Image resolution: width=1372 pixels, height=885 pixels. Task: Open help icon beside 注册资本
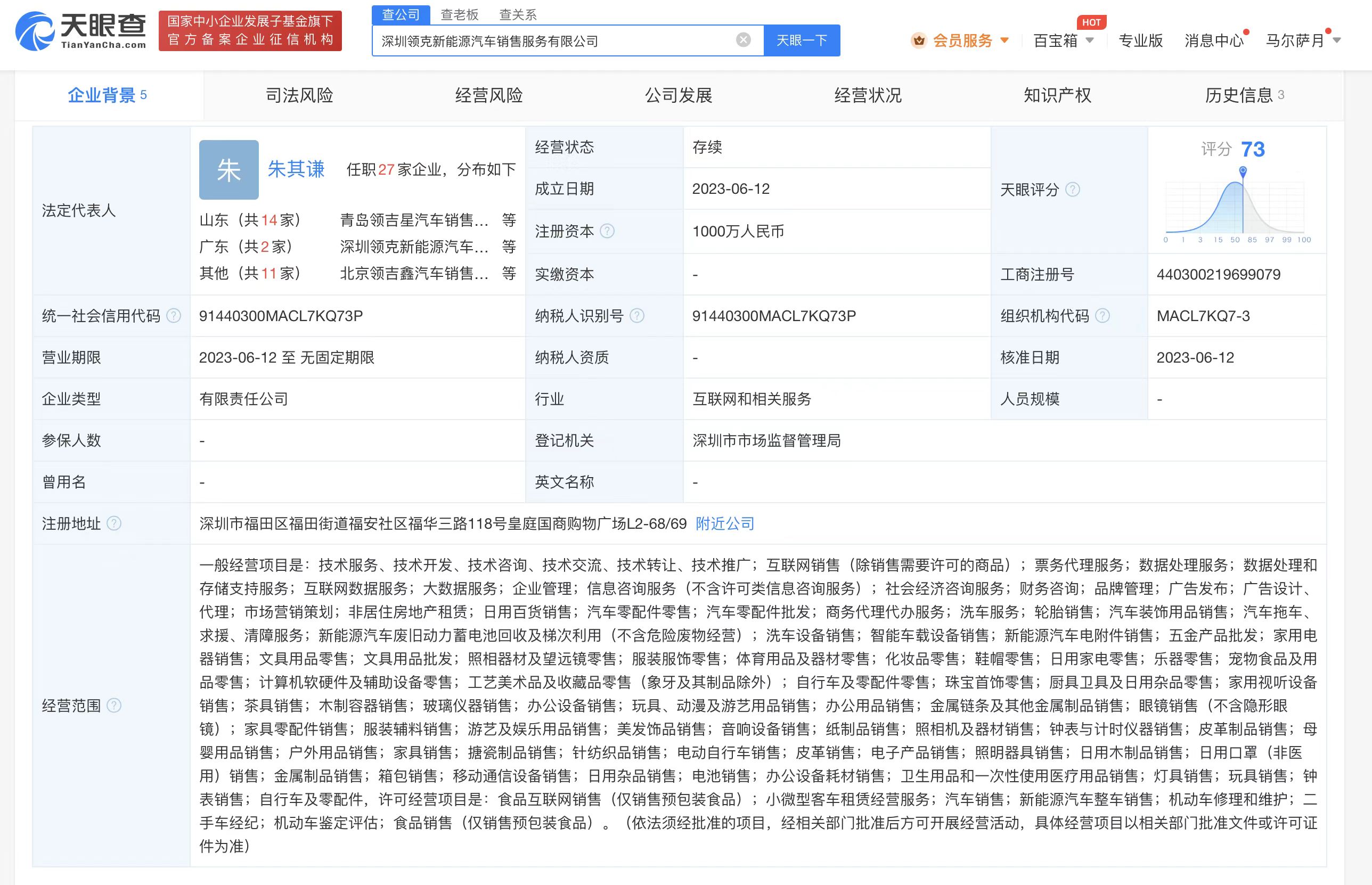(x=607, y=231)
